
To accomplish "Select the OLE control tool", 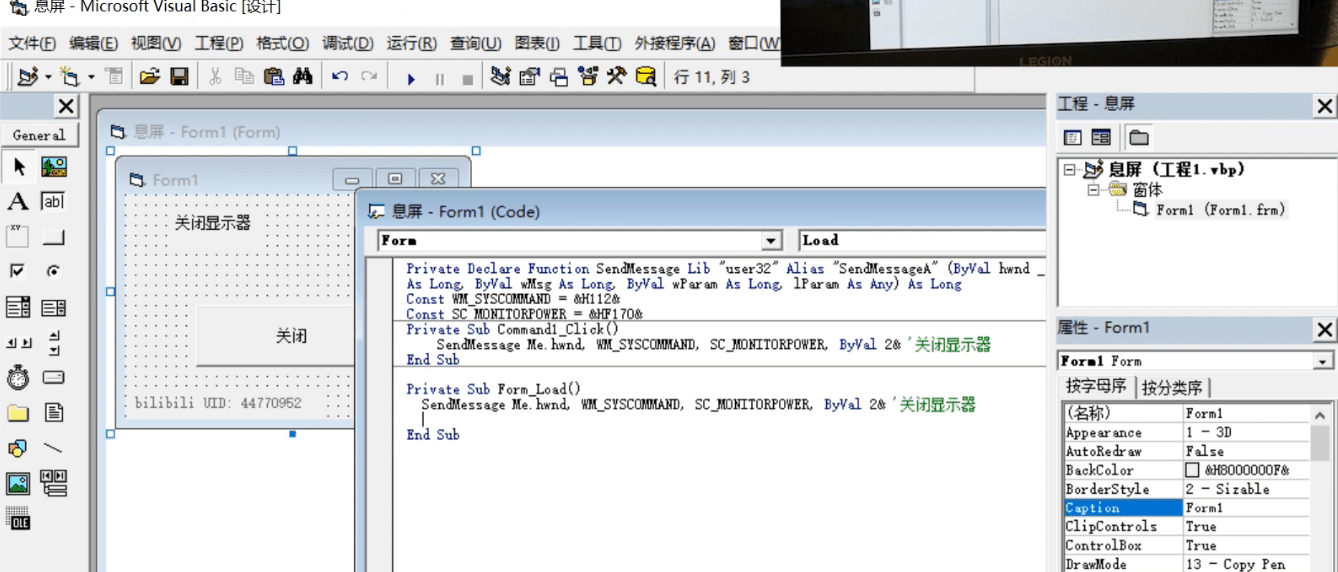I will point(18,518).
